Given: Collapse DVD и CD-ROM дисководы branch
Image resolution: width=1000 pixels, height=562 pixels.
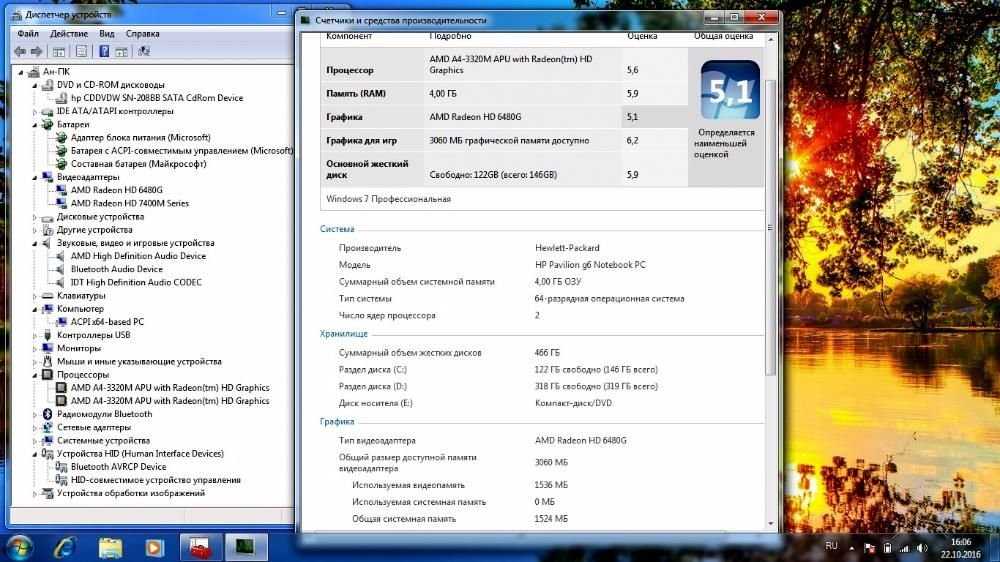Looking at the screenshot, I should coord(35,85).
